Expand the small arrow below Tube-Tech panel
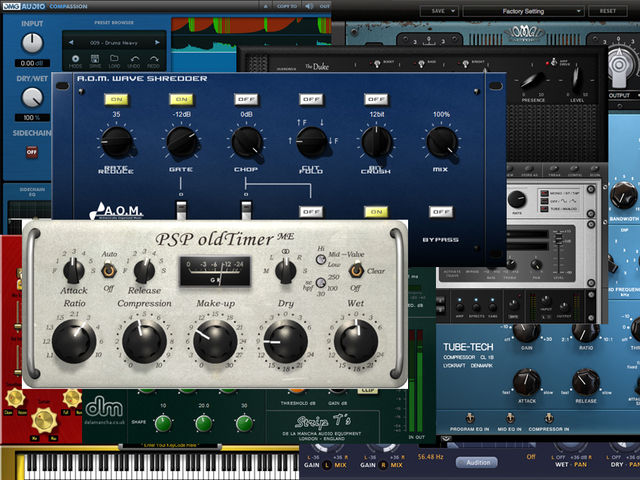 click(x=446, y=439)
